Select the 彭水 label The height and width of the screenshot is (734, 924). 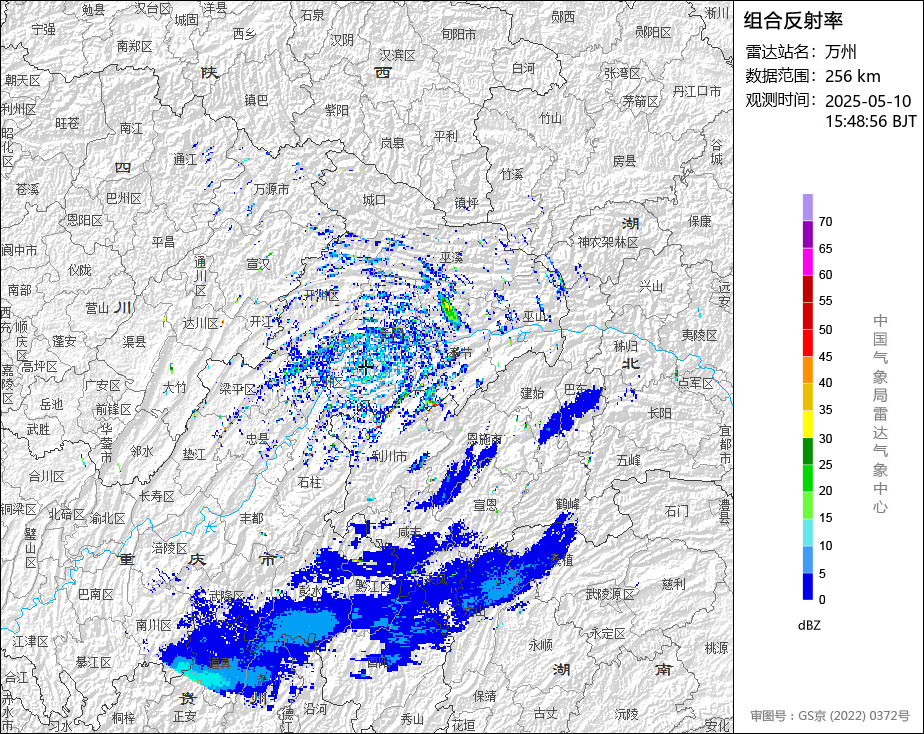pos(311,591)
